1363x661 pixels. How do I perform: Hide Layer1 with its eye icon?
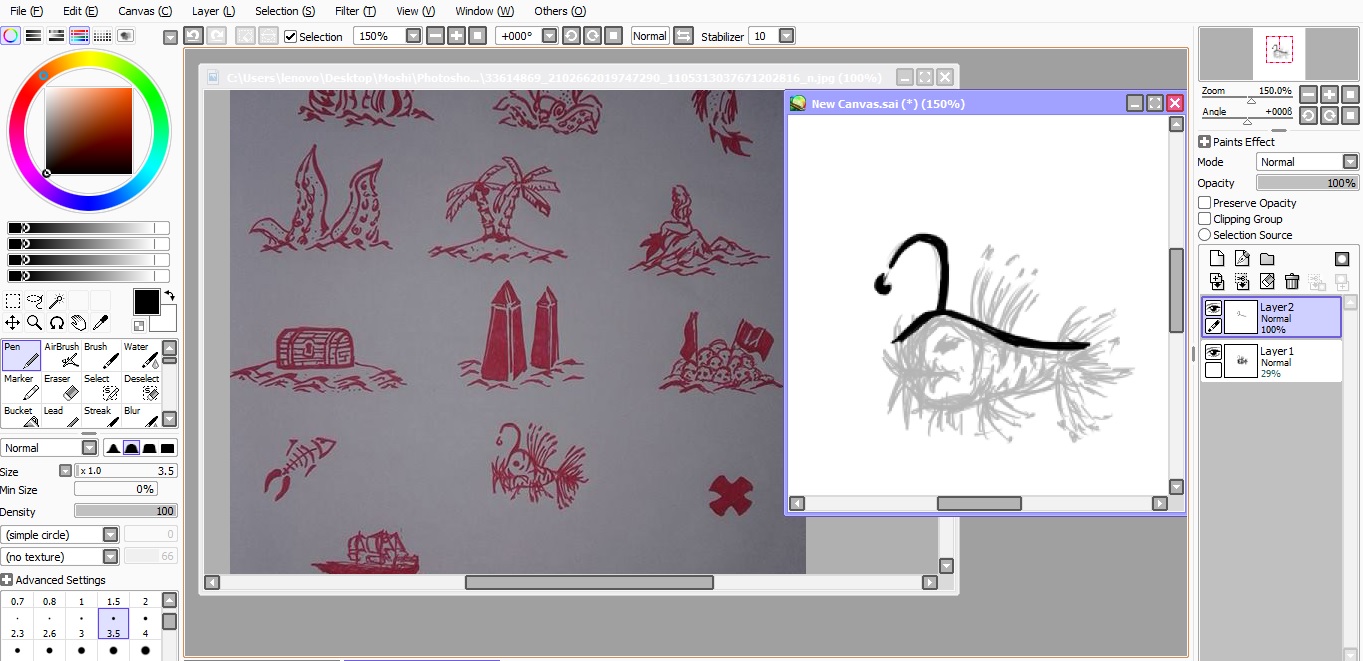tap(1213, 352)
